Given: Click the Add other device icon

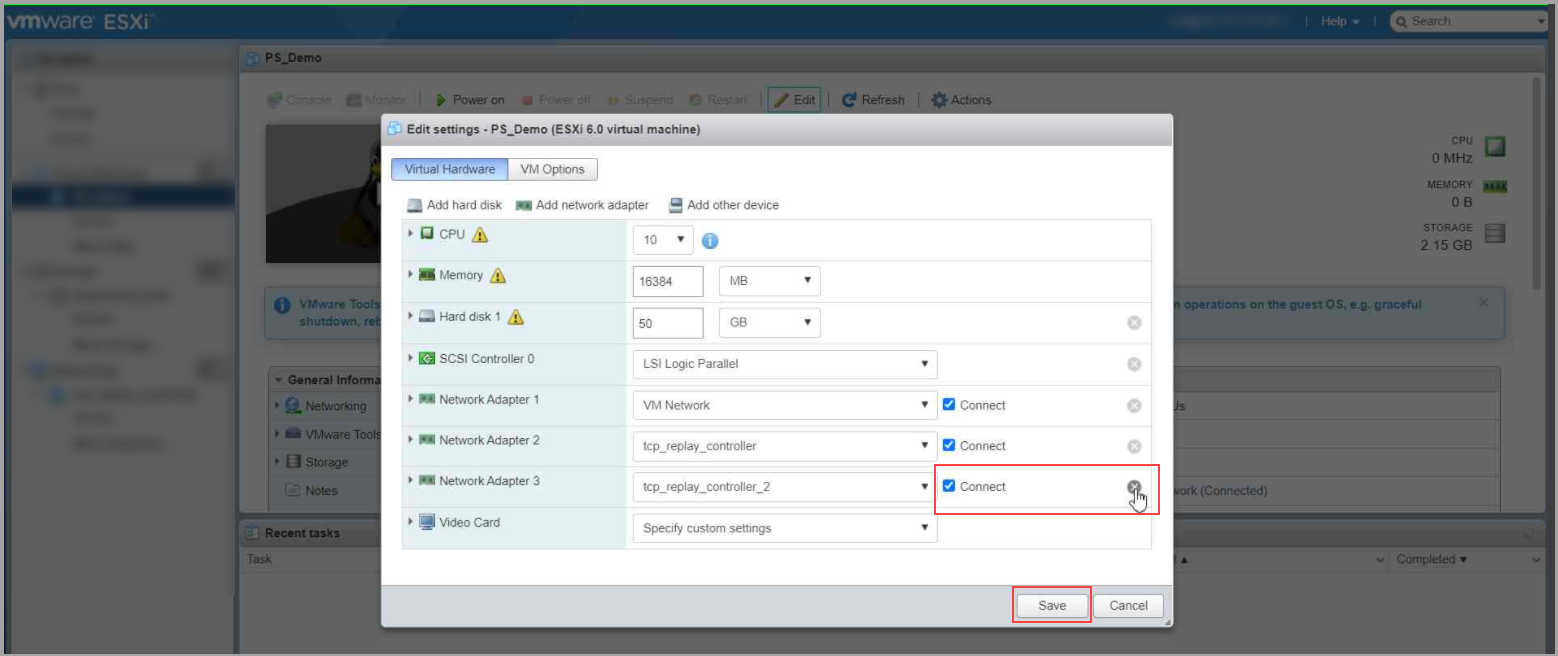Looking at the screenshot, I should pos(676,205).
